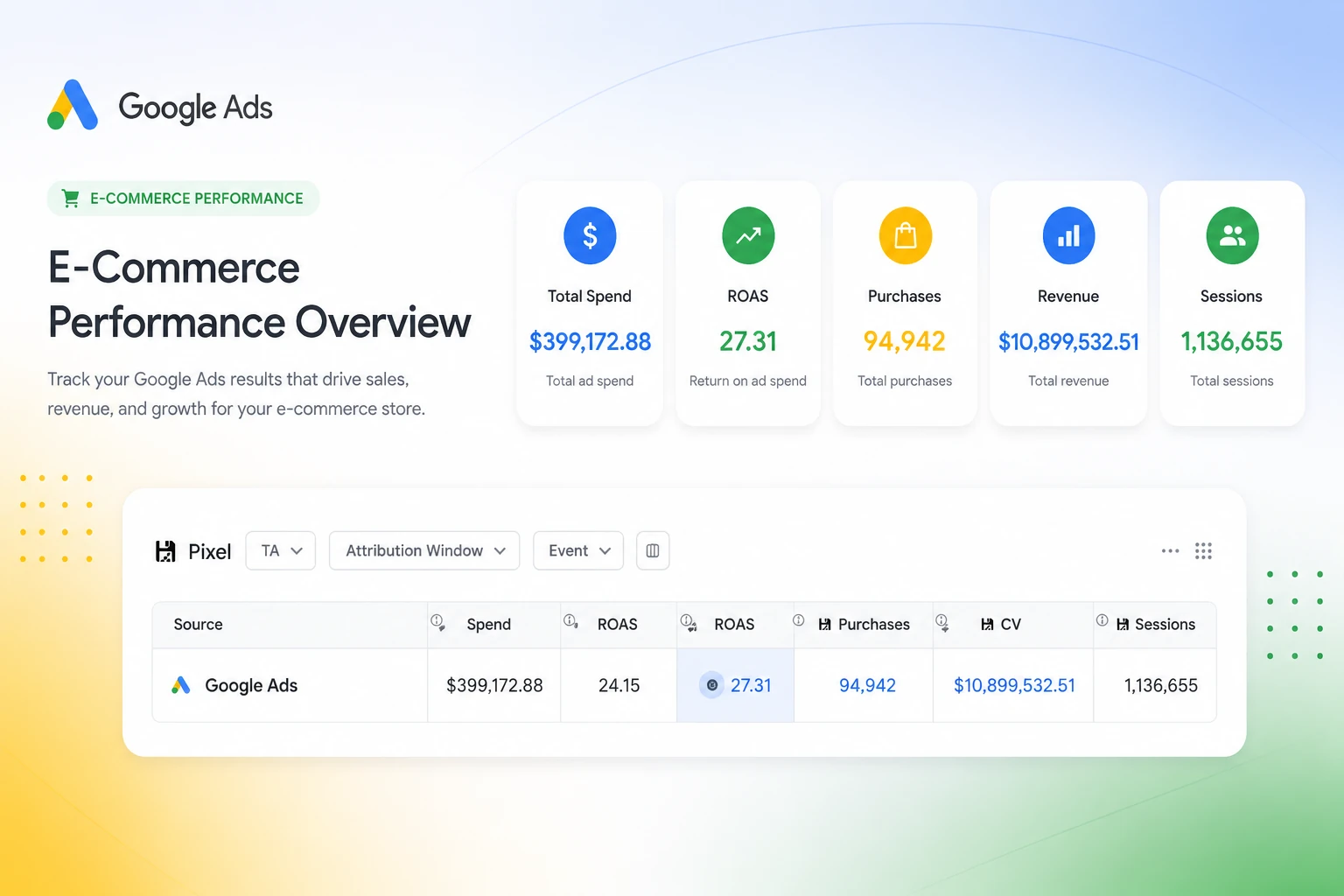The height and width of the screenshot is (896, 1344).
Task: Open the column layout icon button
Action: coord(653,551)
